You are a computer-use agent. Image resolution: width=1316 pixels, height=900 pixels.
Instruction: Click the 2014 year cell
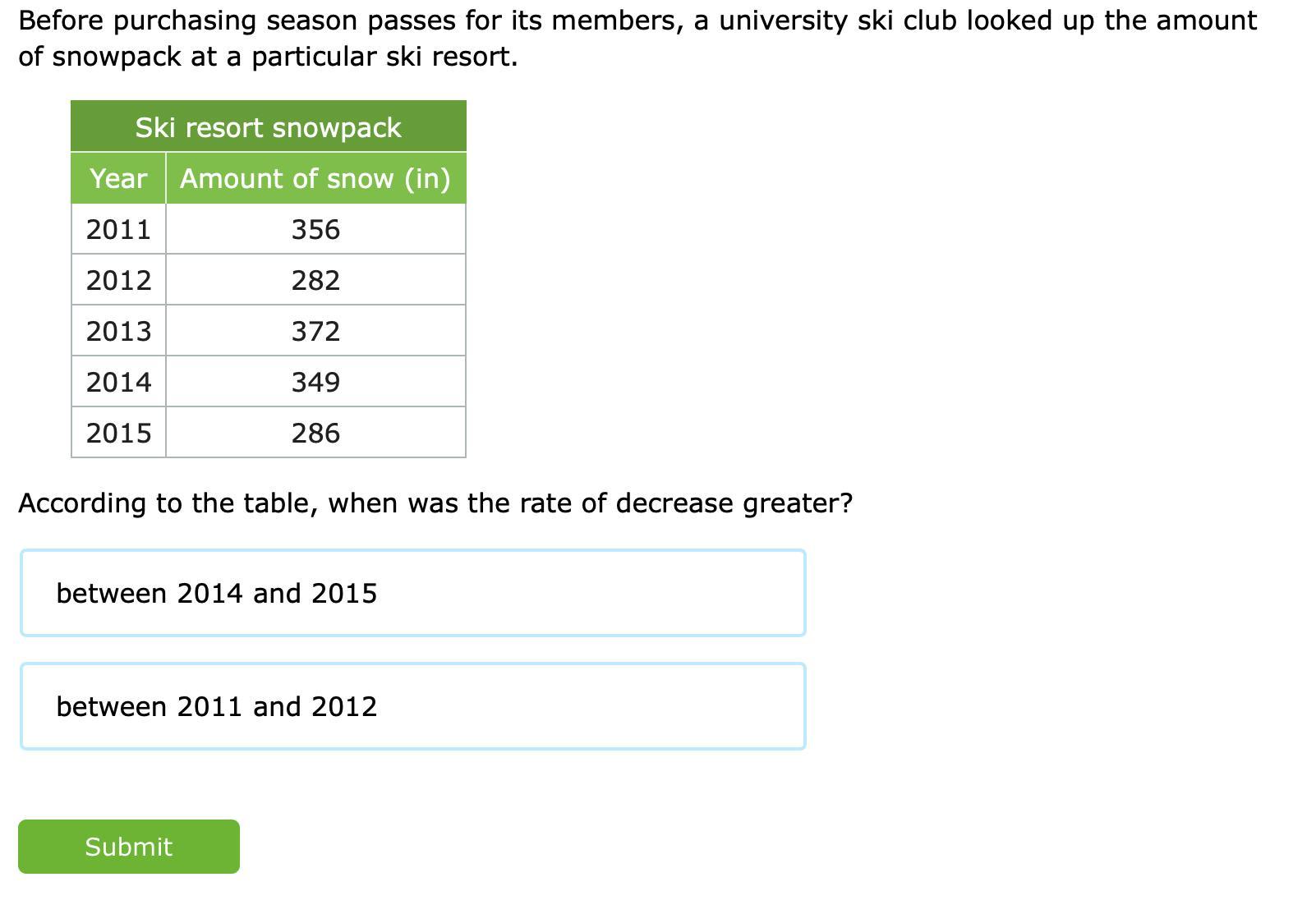coord(118,382)
